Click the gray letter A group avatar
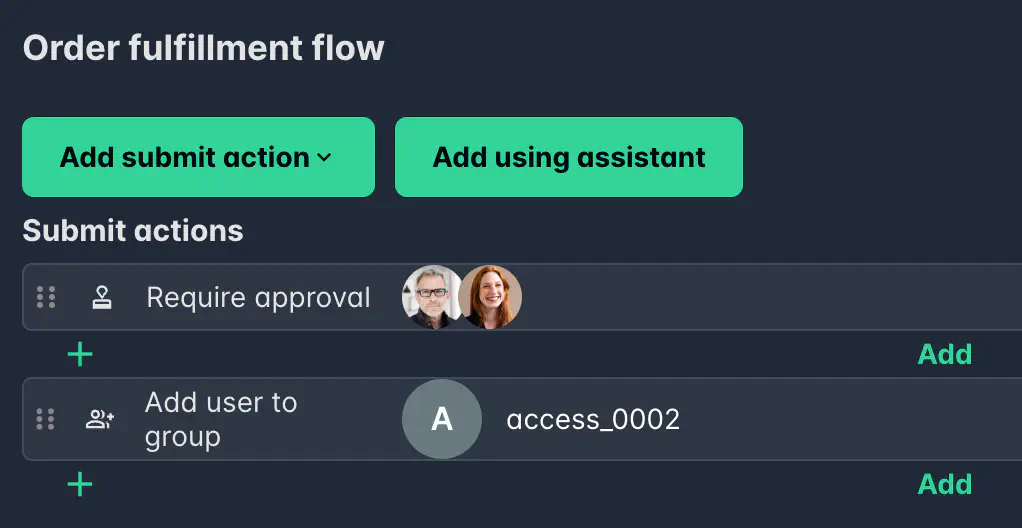The image size is (1022, 528). tap(442, 419)
